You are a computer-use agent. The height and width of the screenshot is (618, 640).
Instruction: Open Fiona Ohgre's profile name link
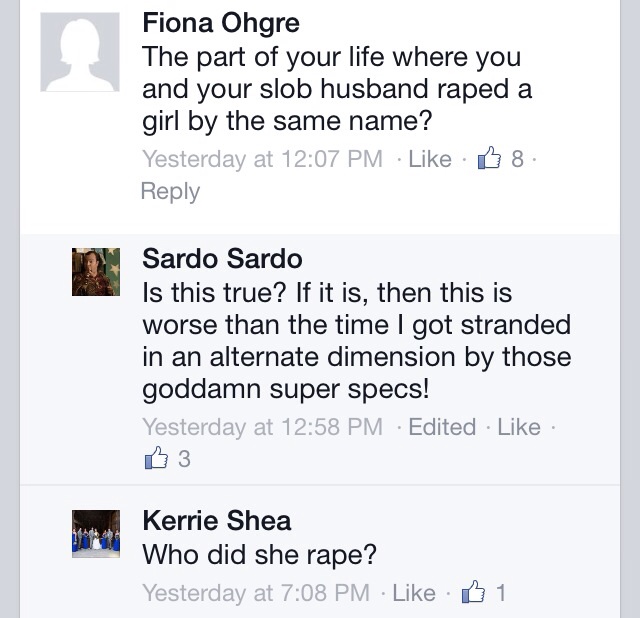[221, 22]
